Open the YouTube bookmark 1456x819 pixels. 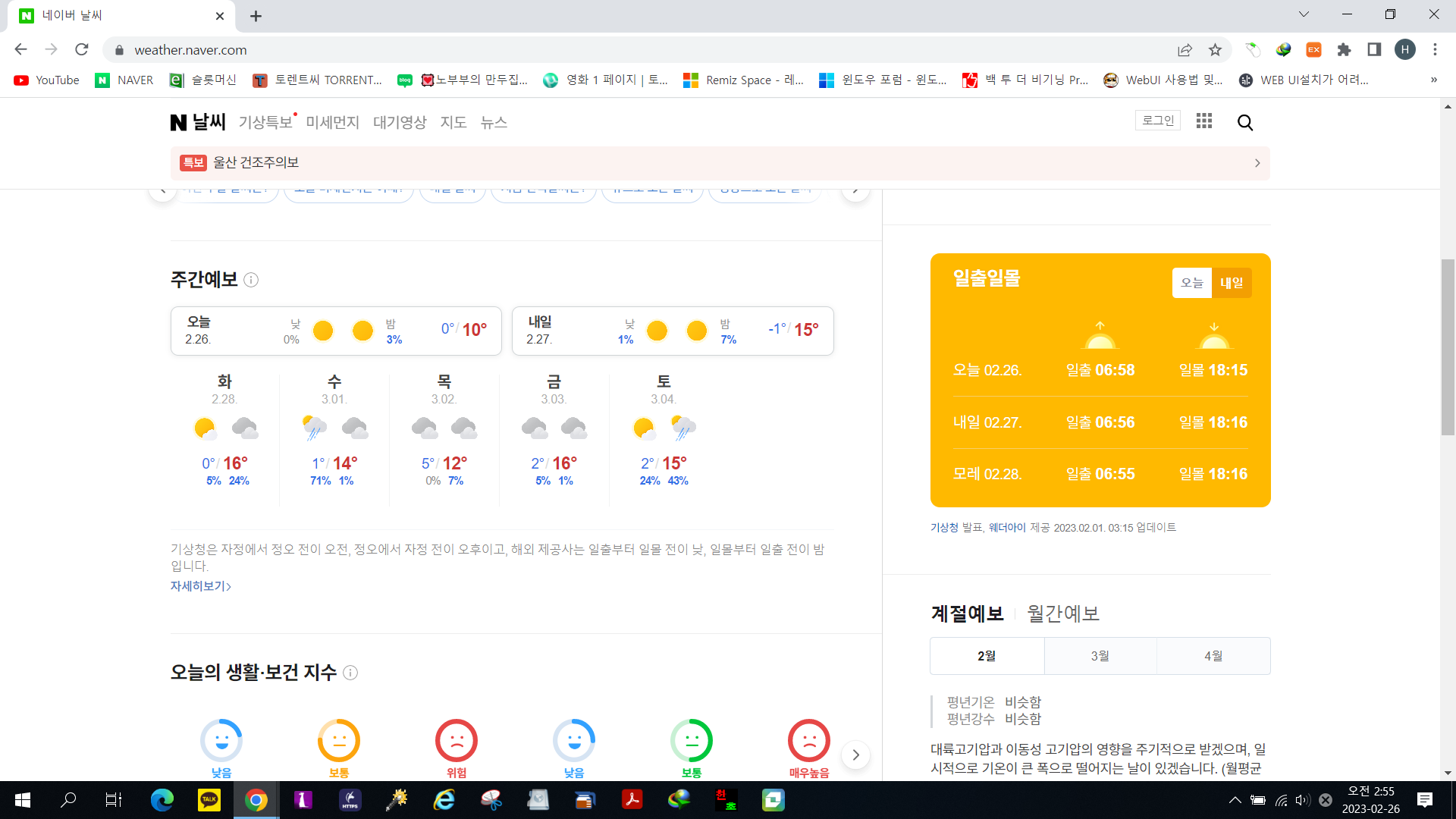[46, 80]
